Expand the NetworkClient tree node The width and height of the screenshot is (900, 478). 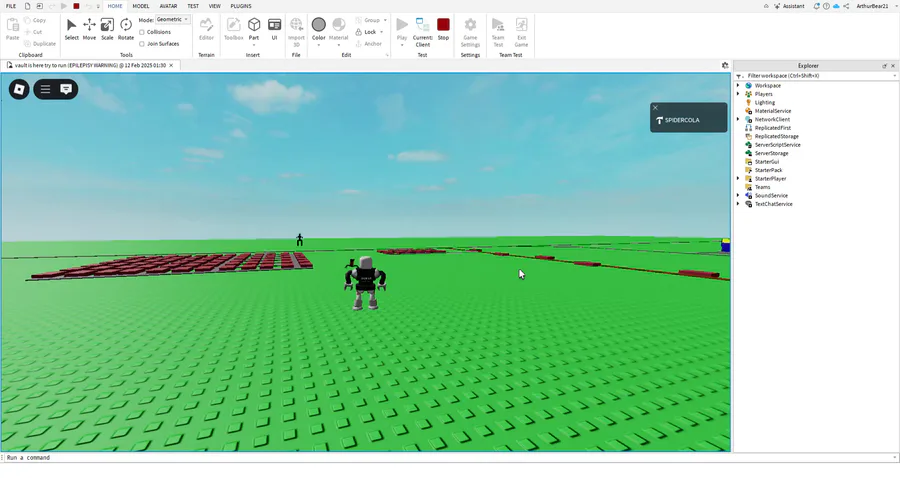738,119
